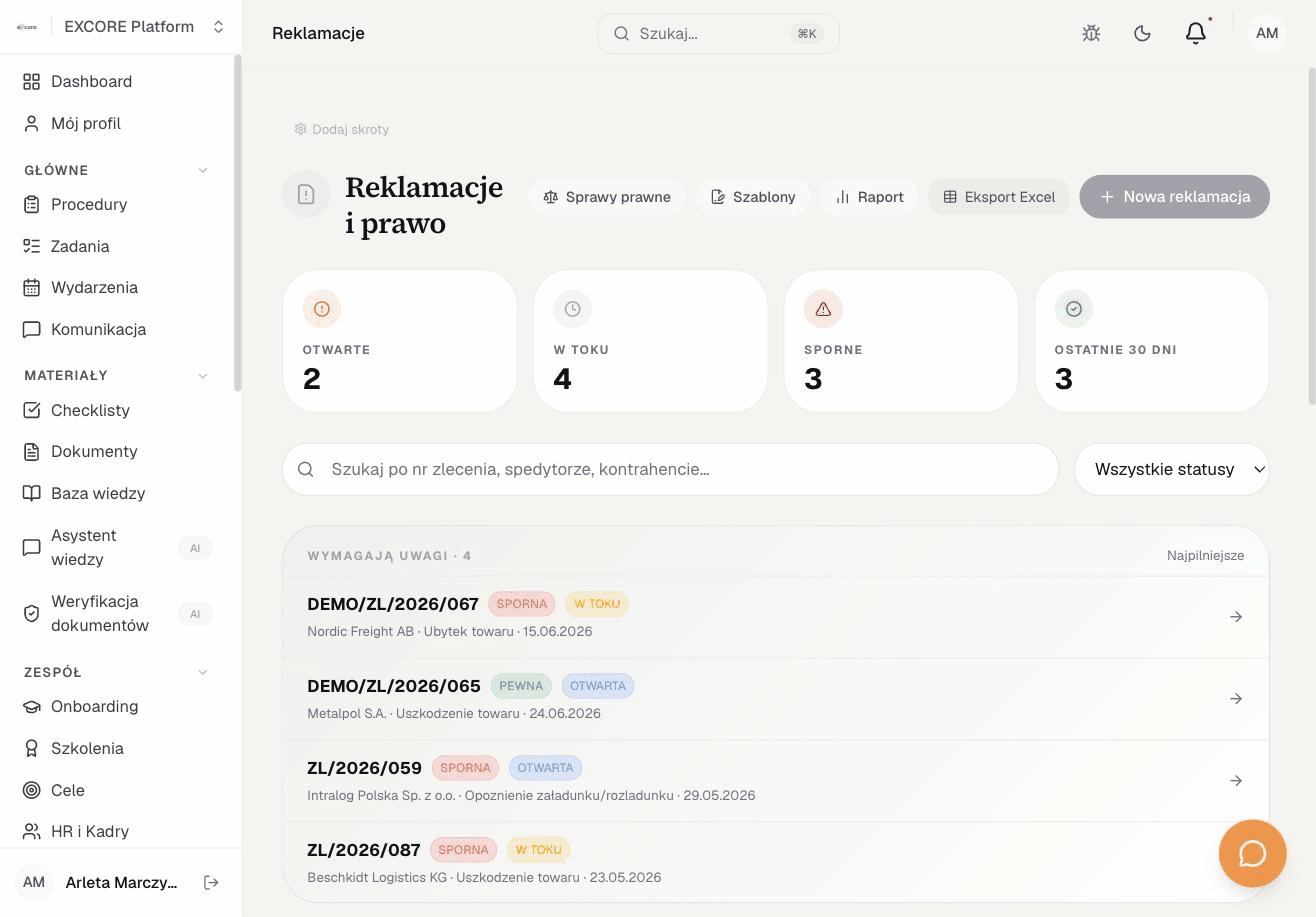Click the bug report icon
This screenshot has height=917, width=1316.
click(x=1091, y=33)
